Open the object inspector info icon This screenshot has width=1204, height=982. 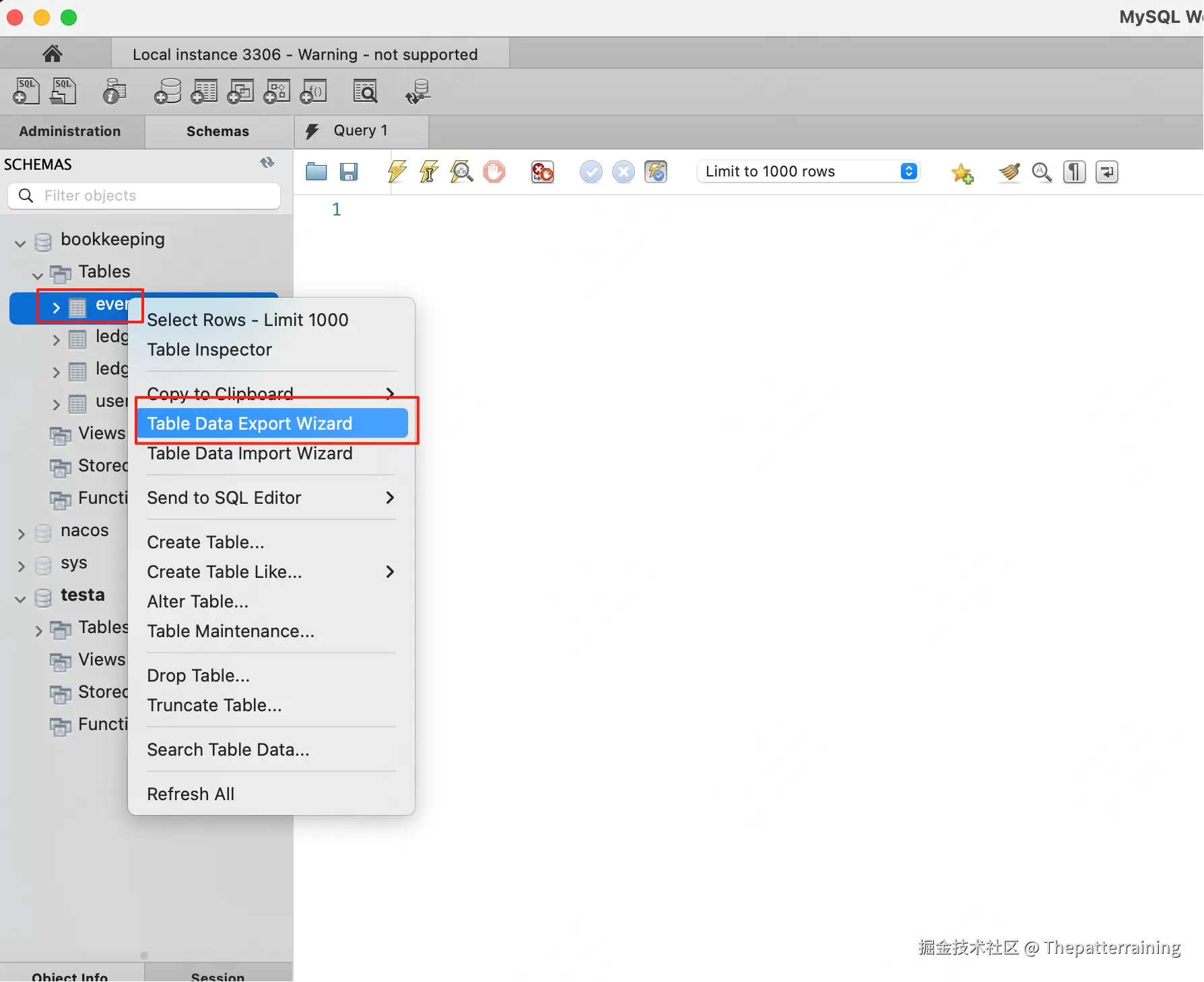114,91
